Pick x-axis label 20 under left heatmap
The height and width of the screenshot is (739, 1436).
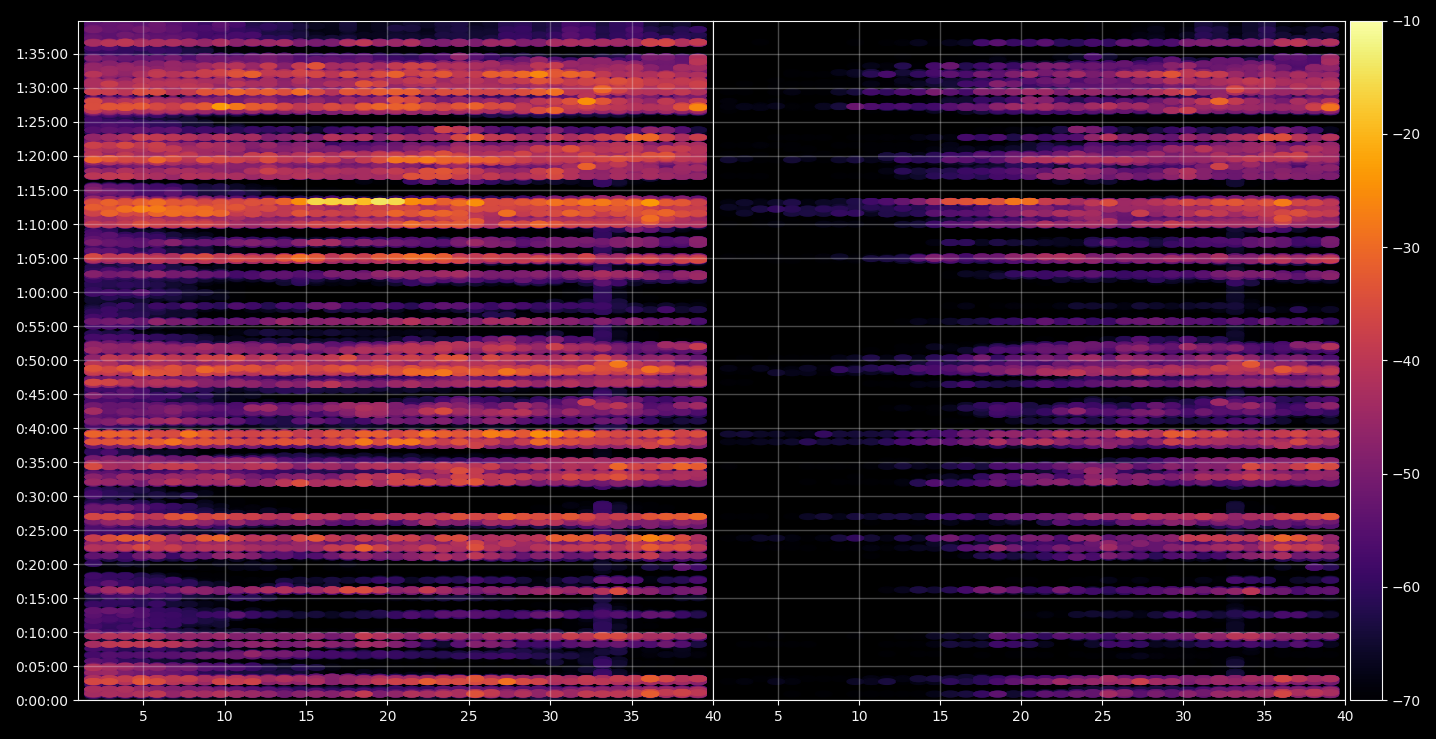[x=387, y=716]
